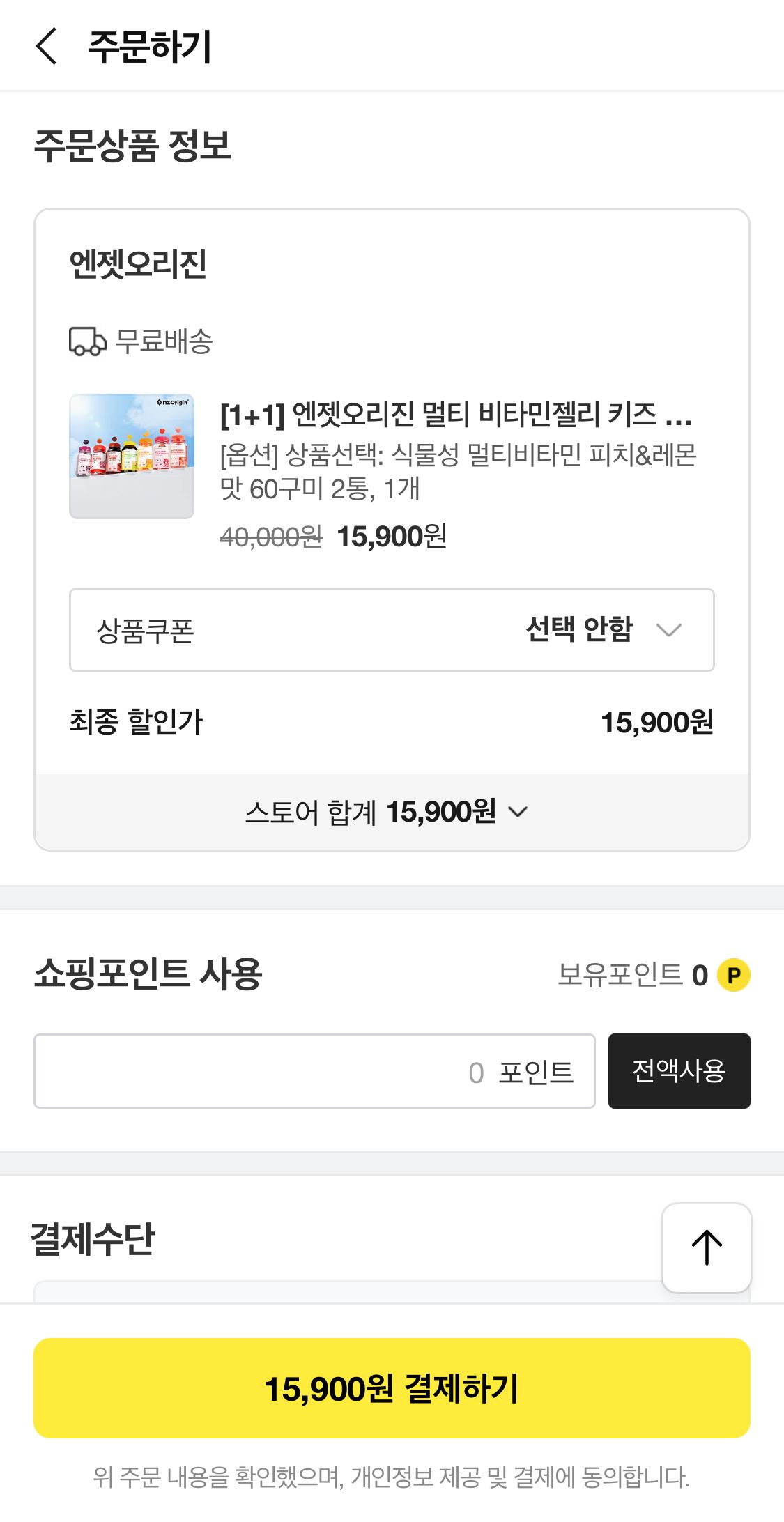Tap the 최종 할인가 15,900원 amount
Image resolution: width=784 pixels, height=1522 pixels.
coord(656,722)
